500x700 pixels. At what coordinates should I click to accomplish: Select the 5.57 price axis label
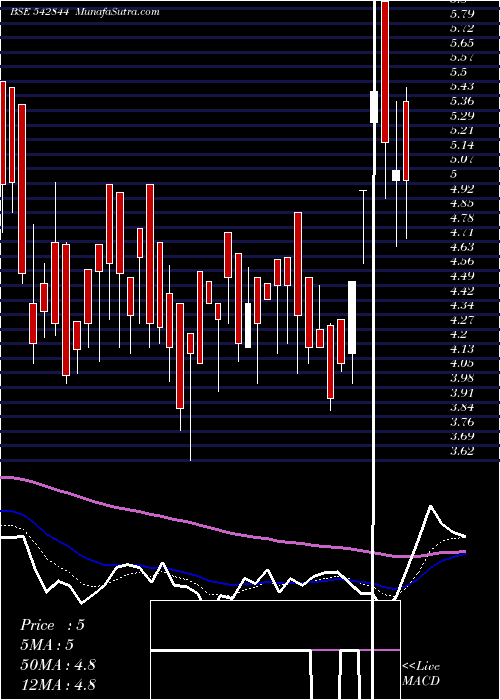[x=462, y=58]
